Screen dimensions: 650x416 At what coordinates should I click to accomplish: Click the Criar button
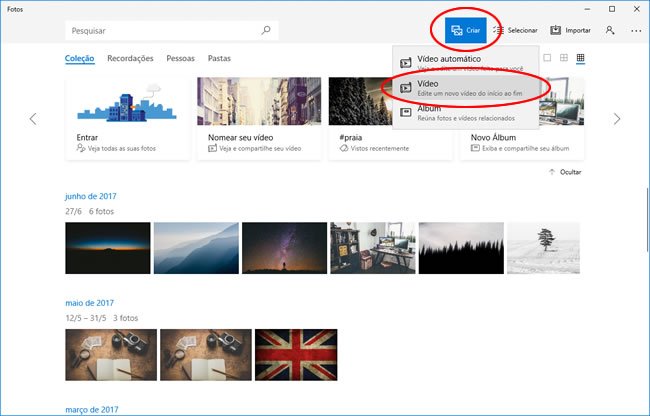click(x=465, y=31)
